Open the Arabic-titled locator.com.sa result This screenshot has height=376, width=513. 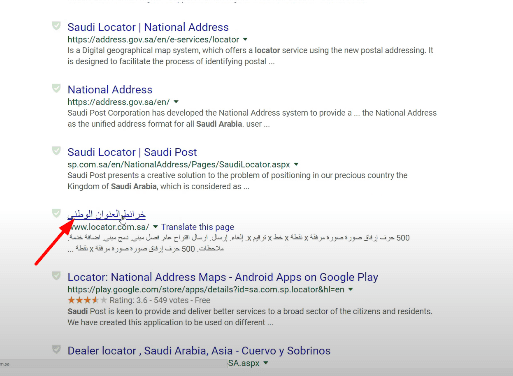[x=107, y=214]
